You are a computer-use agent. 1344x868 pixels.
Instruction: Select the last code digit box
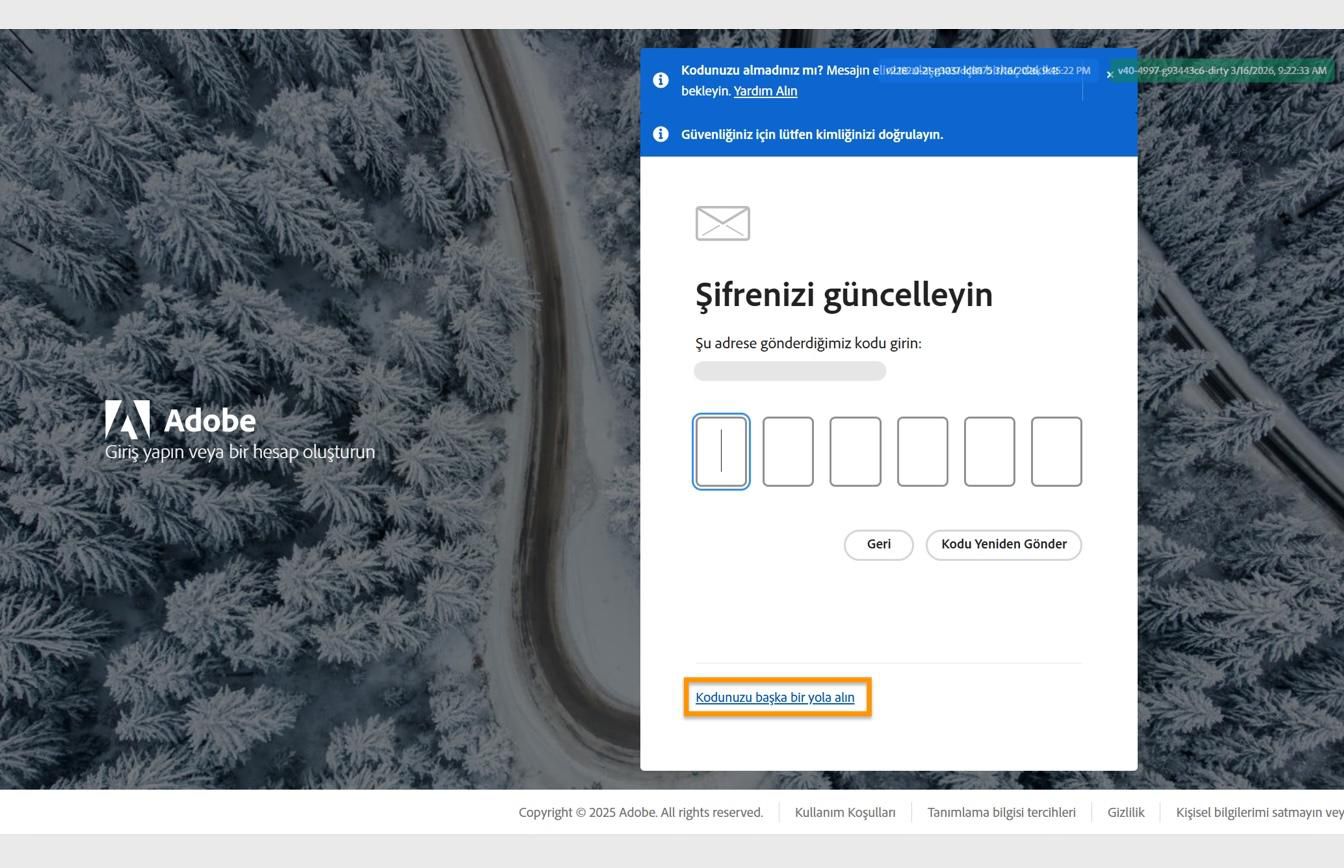pyautogui.click(x=1056, y=451)
